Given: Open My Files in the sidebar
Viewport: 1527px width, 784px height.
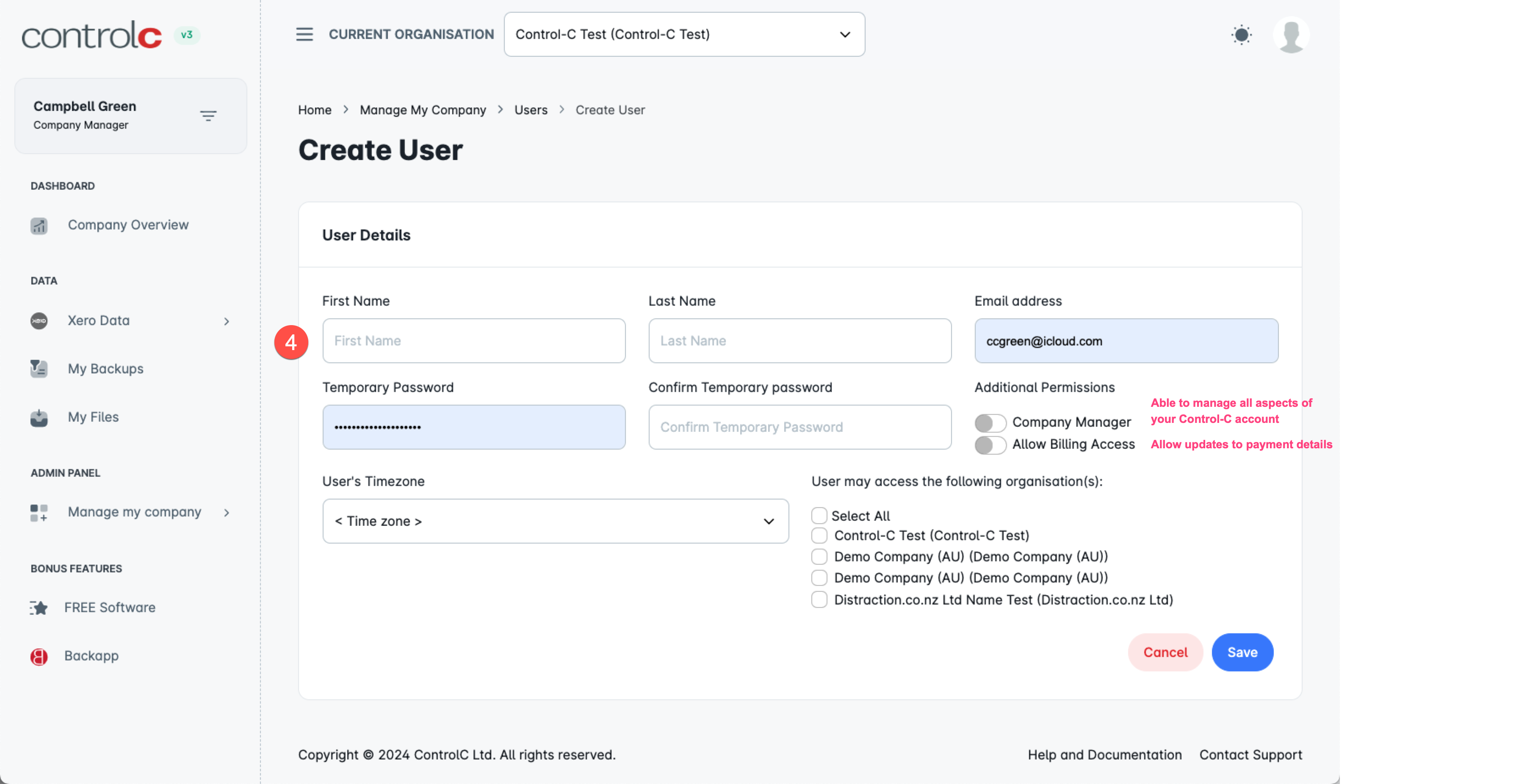Looking at the screenshot, I should [93, 417].
